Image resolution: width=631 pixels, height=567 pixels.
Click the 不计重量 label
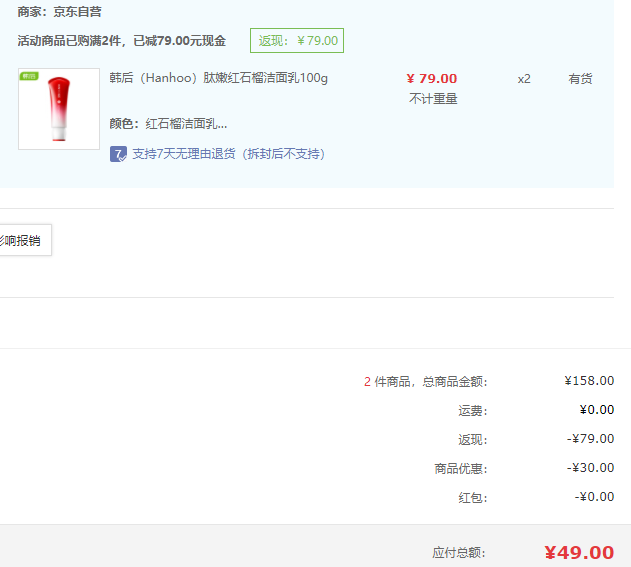(433, 99)
